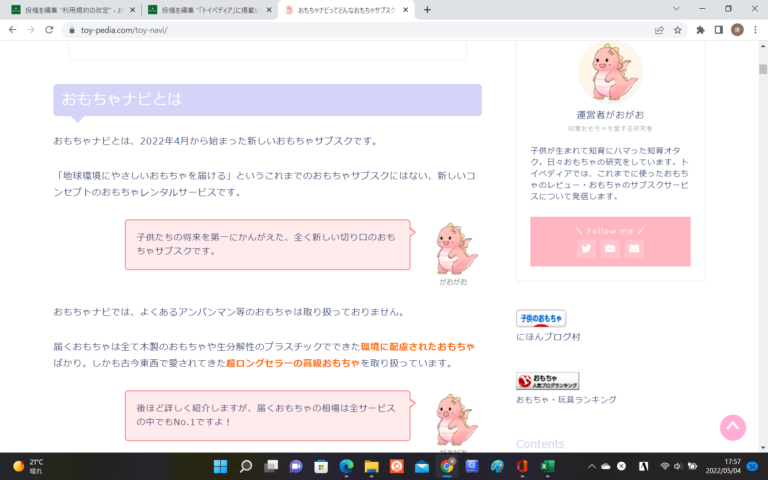Click the おもちゃ人気ブログランキング banner
Screen dimensions: 768x480
click(548, 381)
